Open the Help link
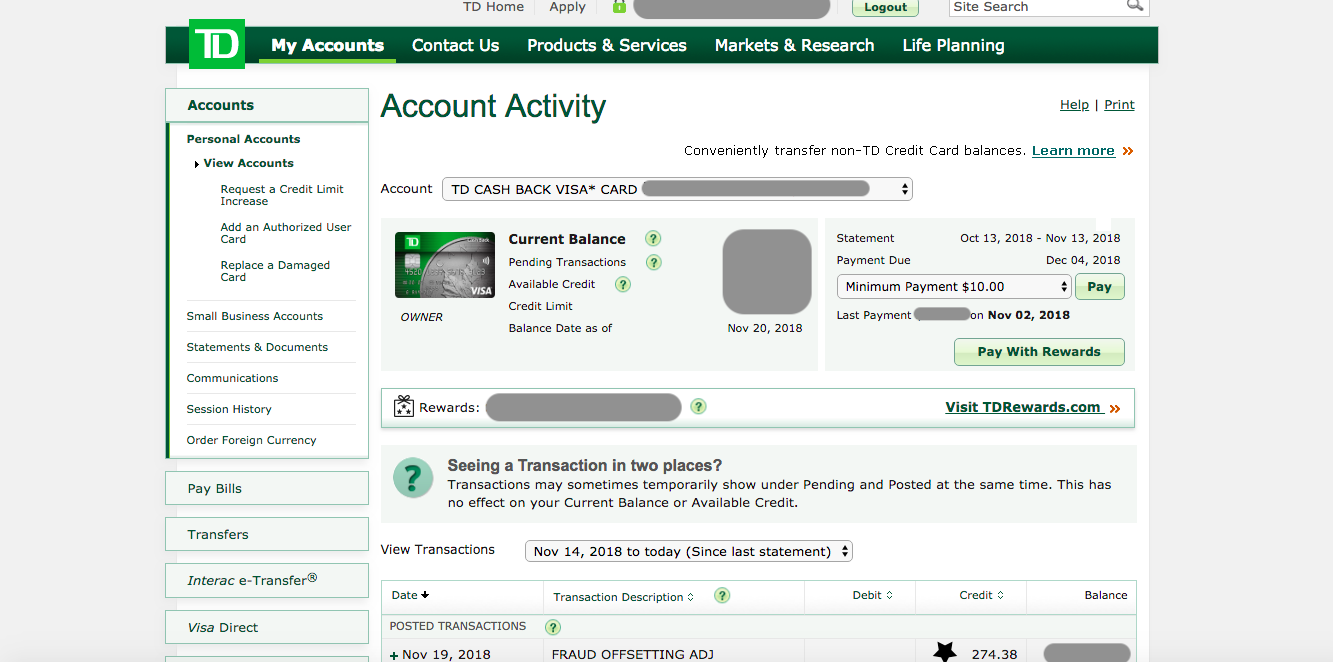 point(1074,105)
